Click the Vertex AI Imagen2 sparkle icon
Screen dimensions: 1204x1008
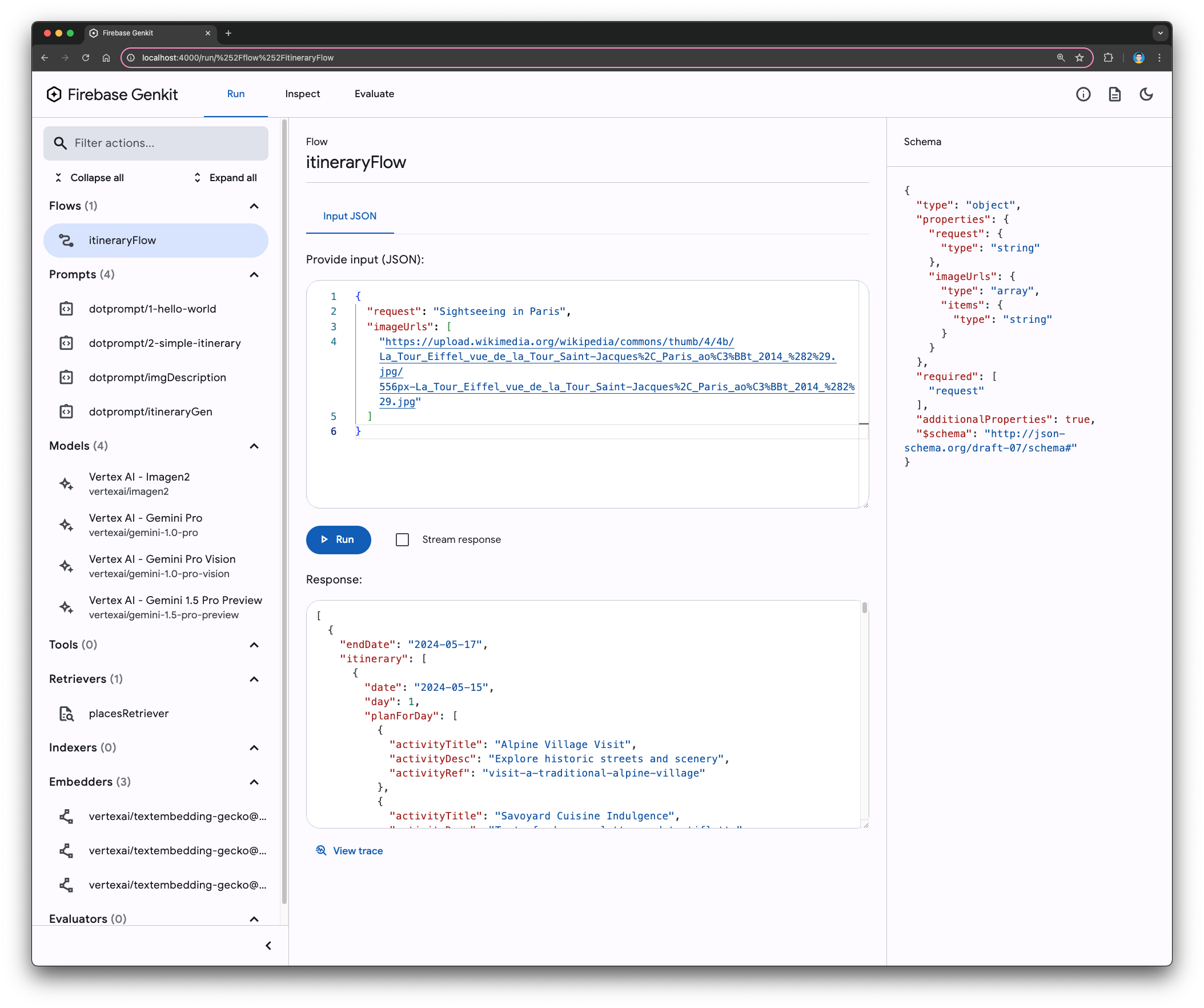coord(66,484)
